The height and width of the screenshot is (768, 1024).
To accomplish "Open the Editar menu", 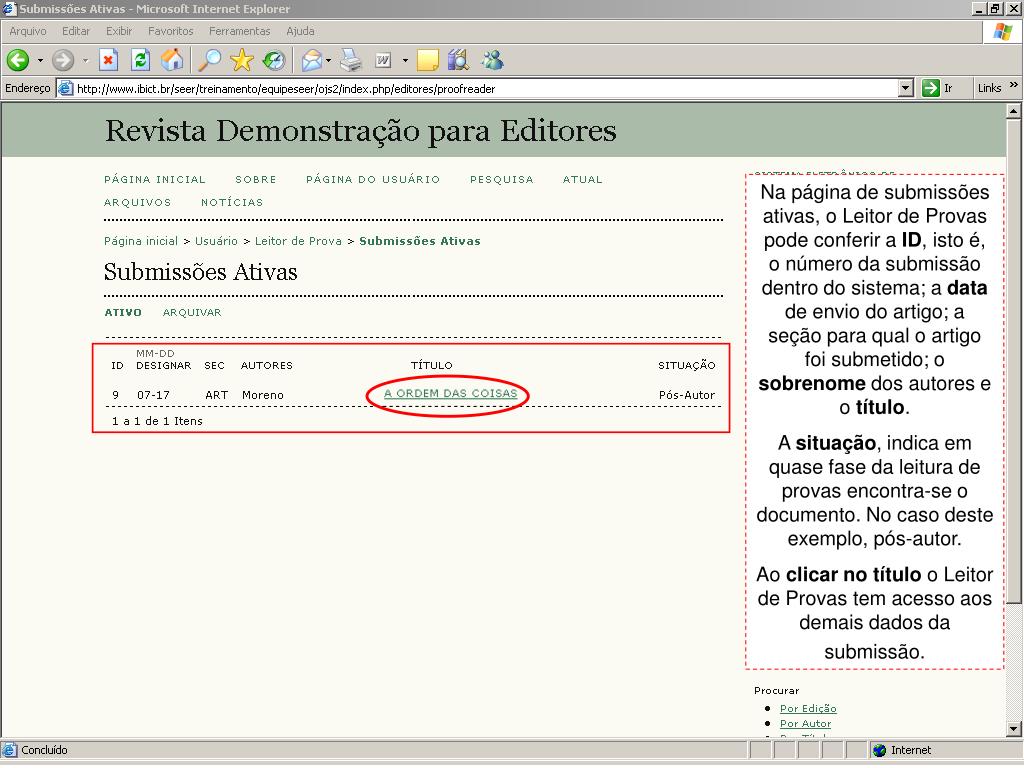I will coord(76,31).
